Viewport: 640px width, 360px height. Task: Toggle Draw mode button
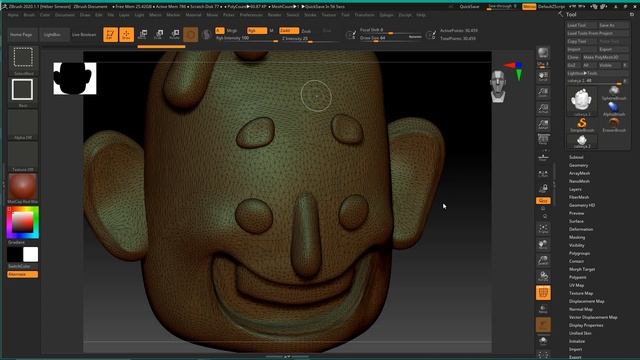(x=126, y=35)
